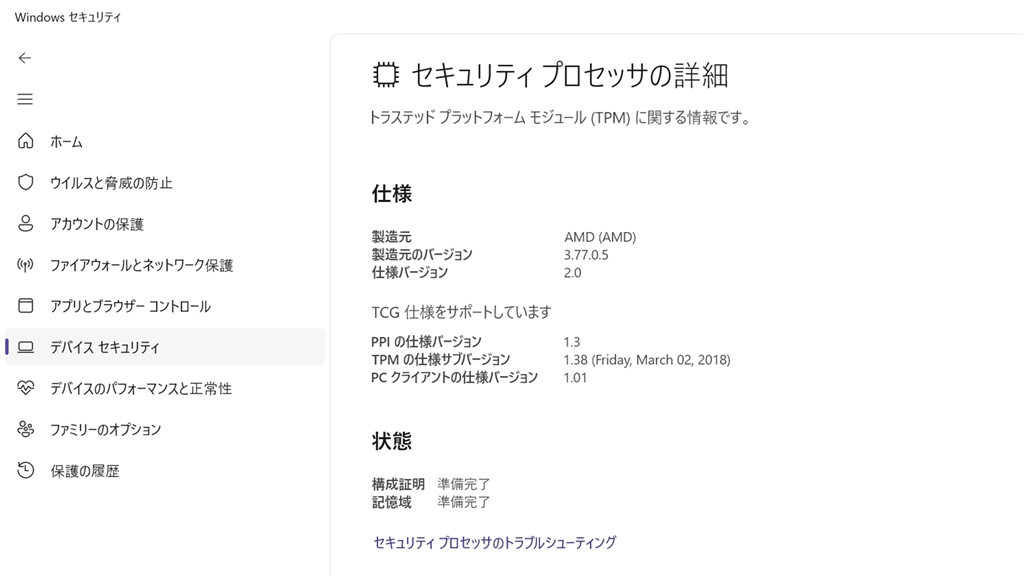Go to ファミリーのオプション in sidebar
Viewport: 1024px width, 576px height.
(105, 429)
